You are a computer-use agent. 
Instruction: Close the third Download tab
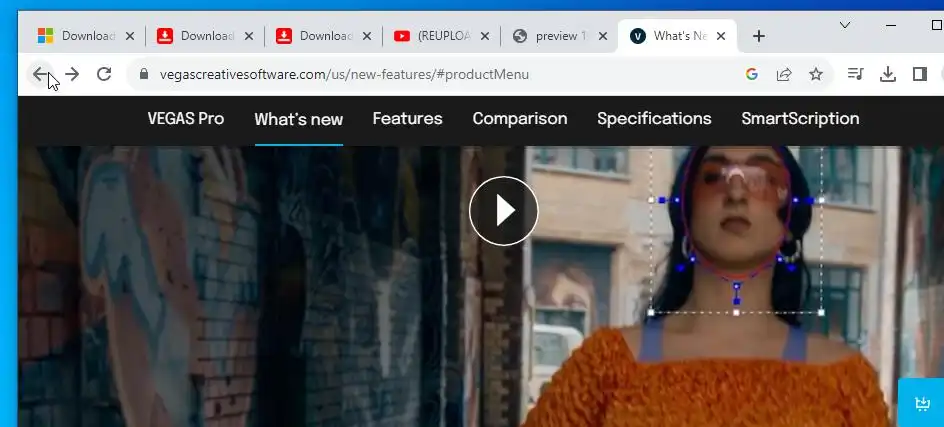click(367, 36)
